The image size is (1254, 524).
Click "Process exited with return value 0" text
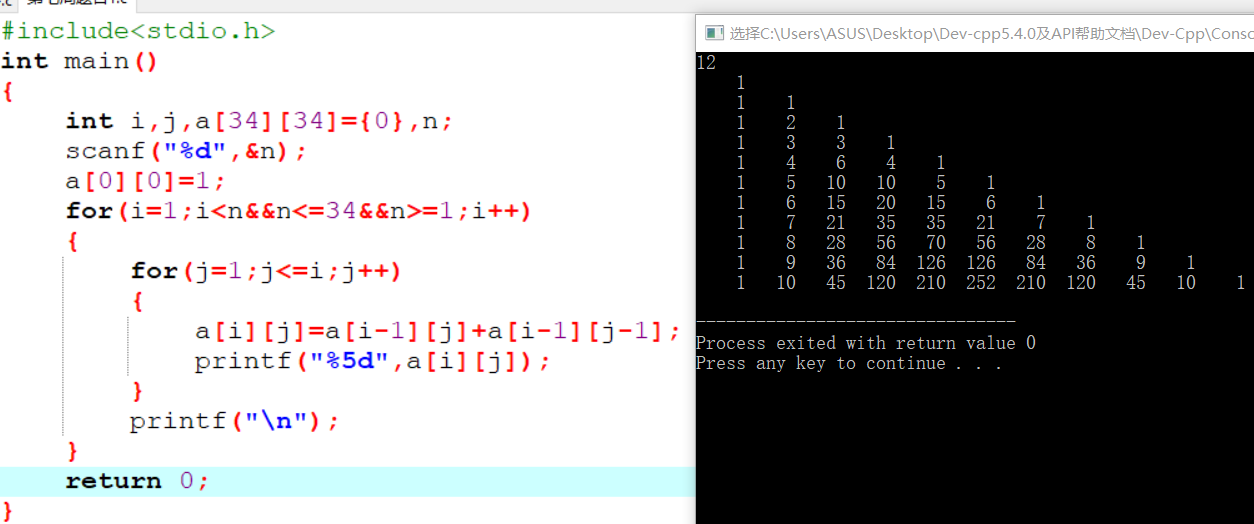[x=865, y=343]
